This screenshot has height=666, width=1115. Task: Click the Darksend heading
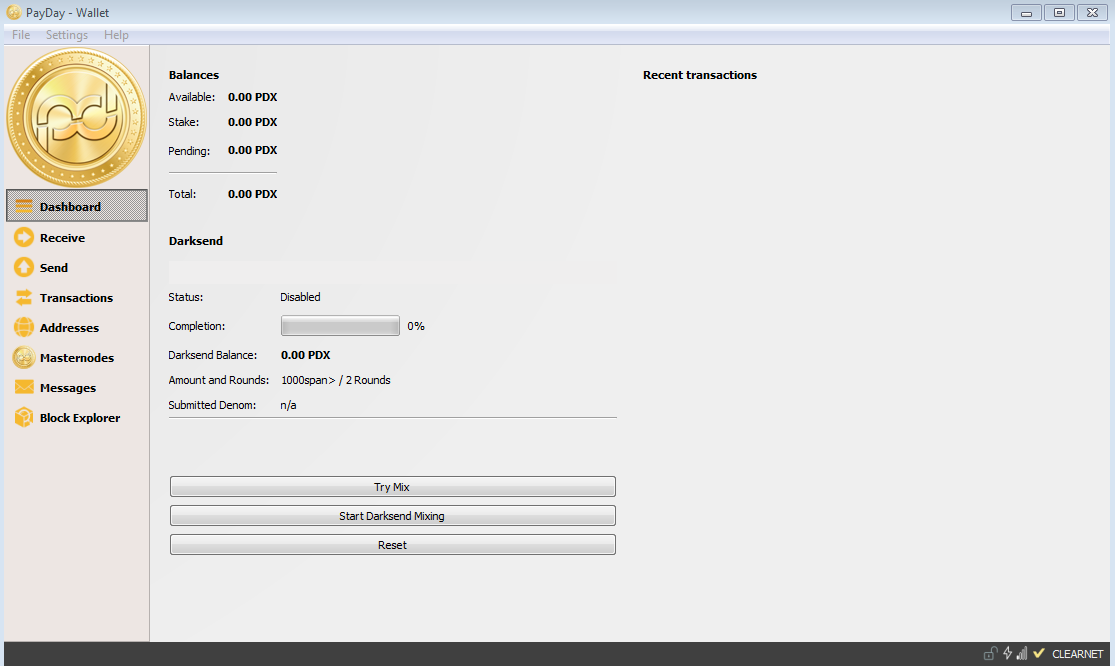196,241
